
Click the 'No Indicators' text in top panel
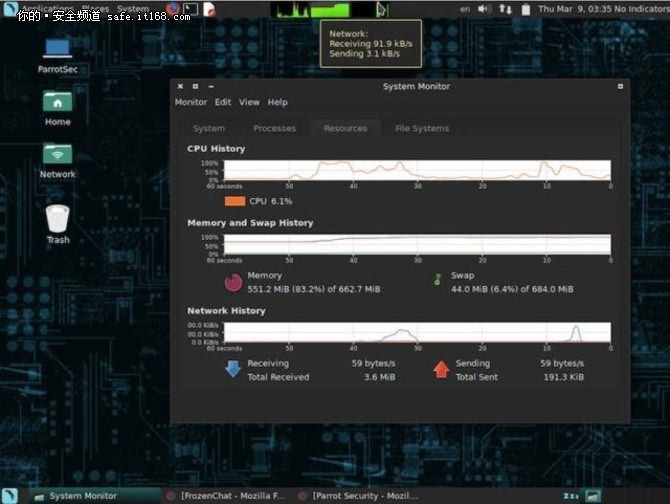tap(641, 9)
